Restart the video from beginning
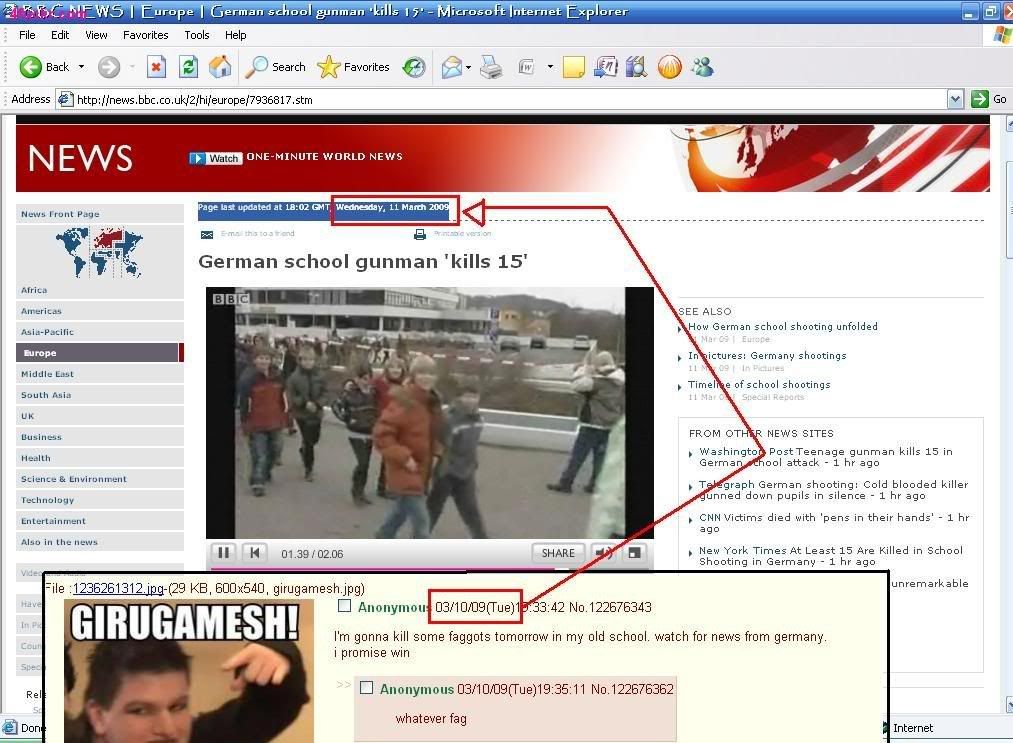Image resolution: width=1013 pixels, height=743 pixels. coord(254,552)
